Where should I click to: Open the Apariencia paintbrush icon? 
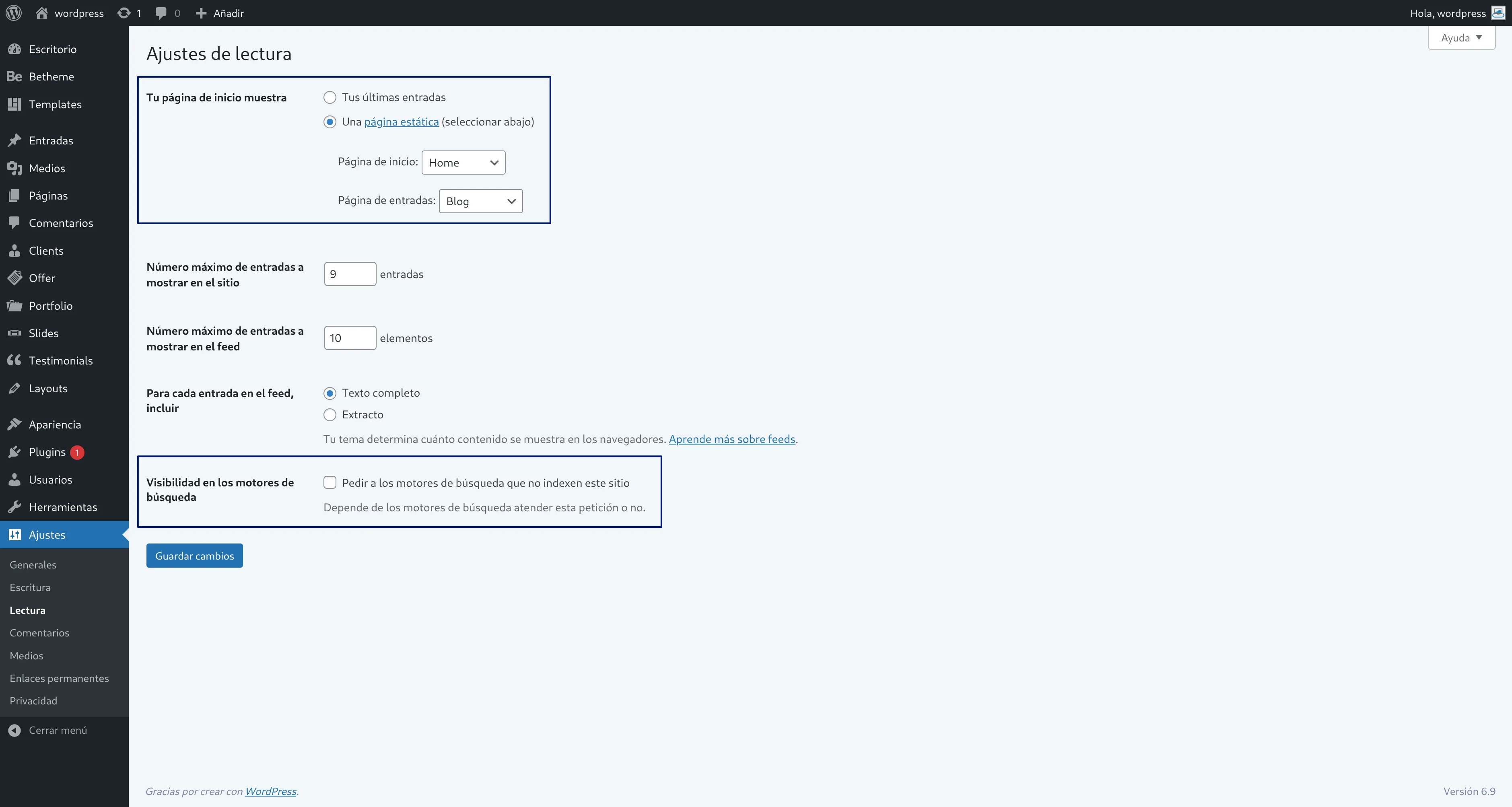(x=14, y=424)
